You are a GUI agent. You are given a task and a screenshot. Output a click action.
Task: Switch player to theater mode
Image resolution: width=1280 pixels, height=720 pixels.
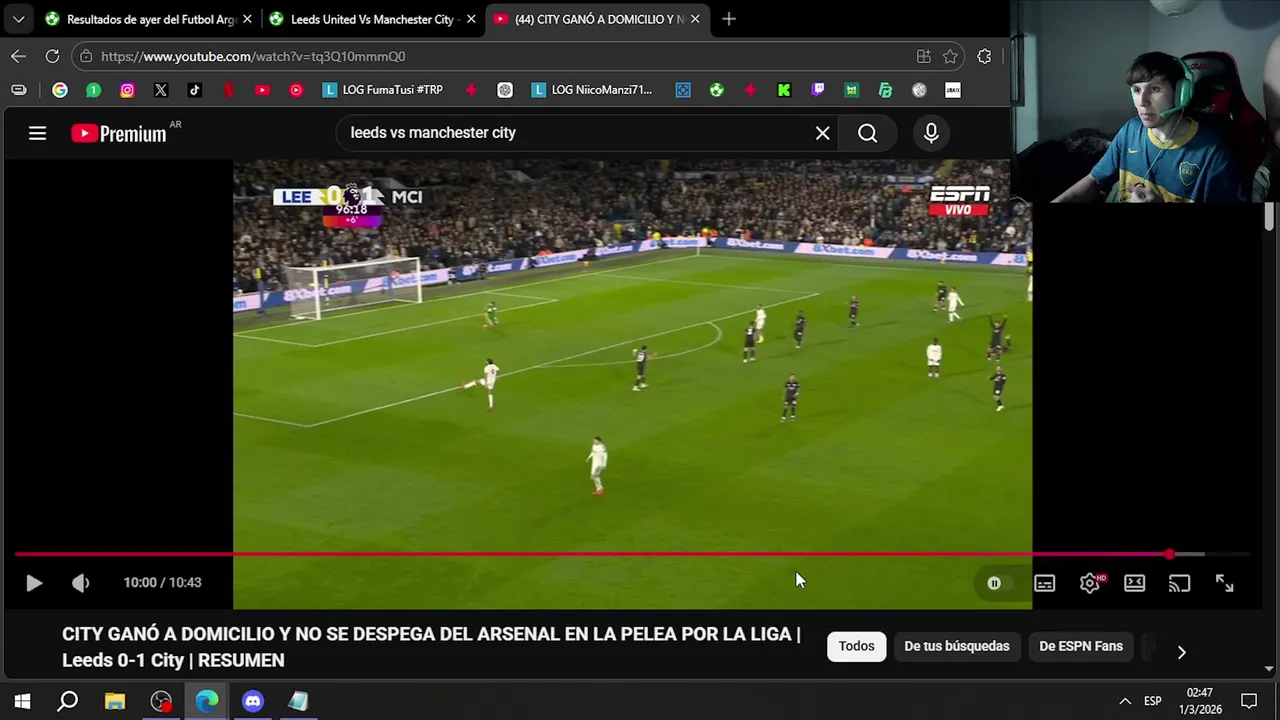[1134, 583]
